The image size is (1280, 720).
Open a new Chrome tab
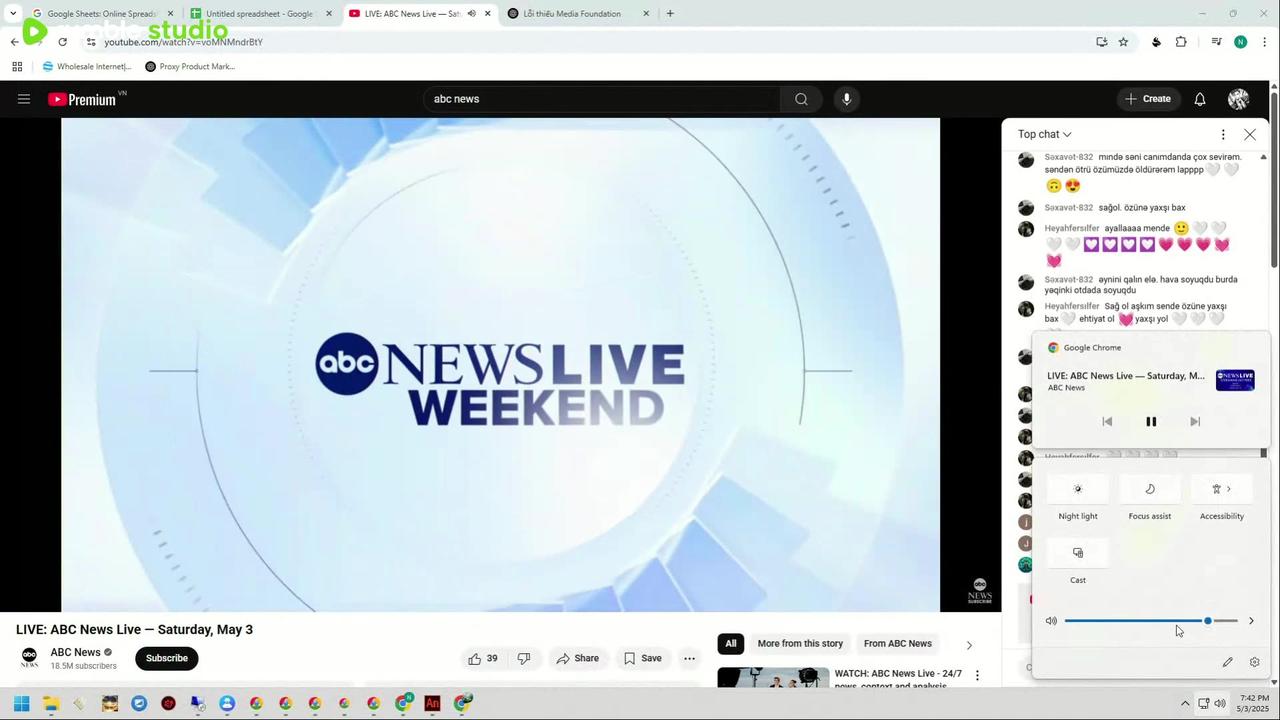click(670, 14)
